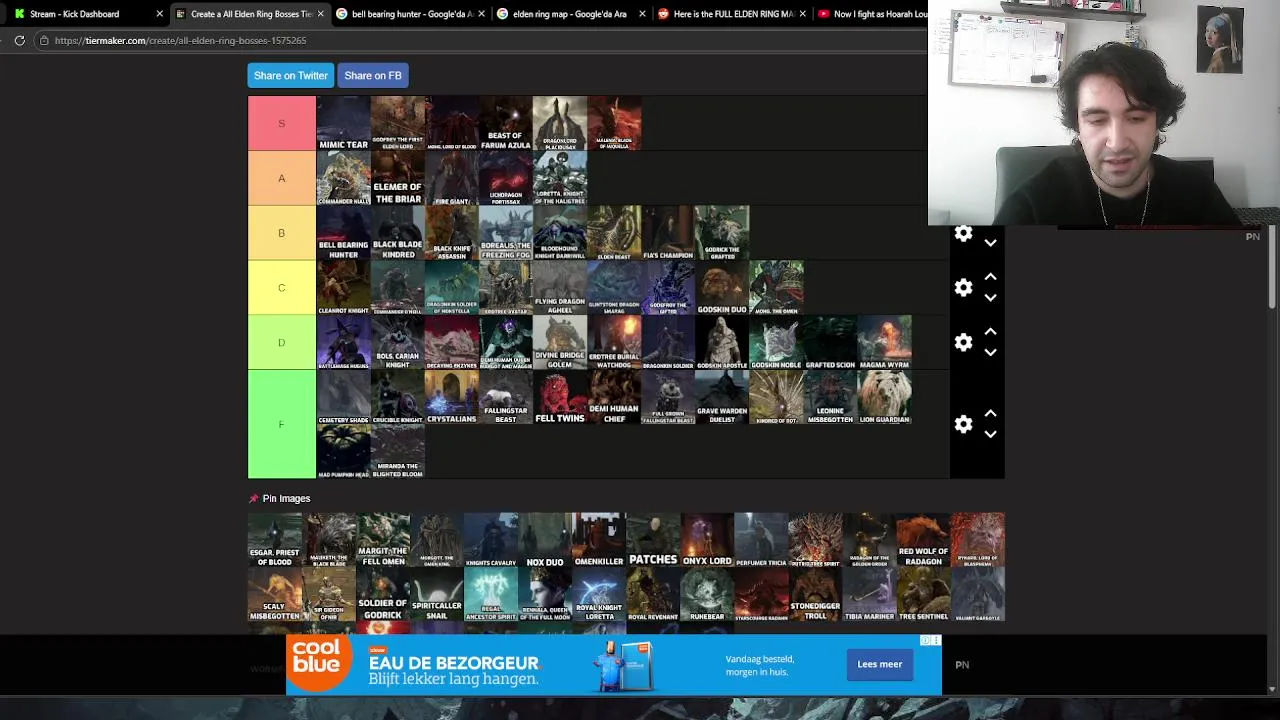Open settings gear for tier B row
Image resolution: width=1280 pixels, height=720 pixels.
click(963, 234)
